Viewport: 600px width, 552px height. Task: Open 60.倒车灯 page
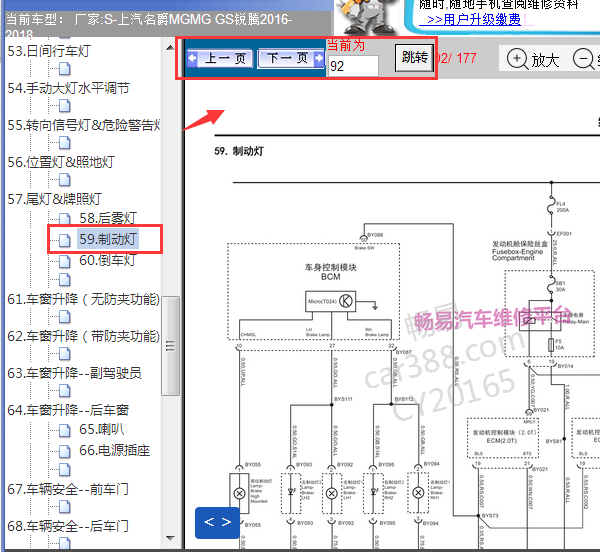[x=108, y=261]
